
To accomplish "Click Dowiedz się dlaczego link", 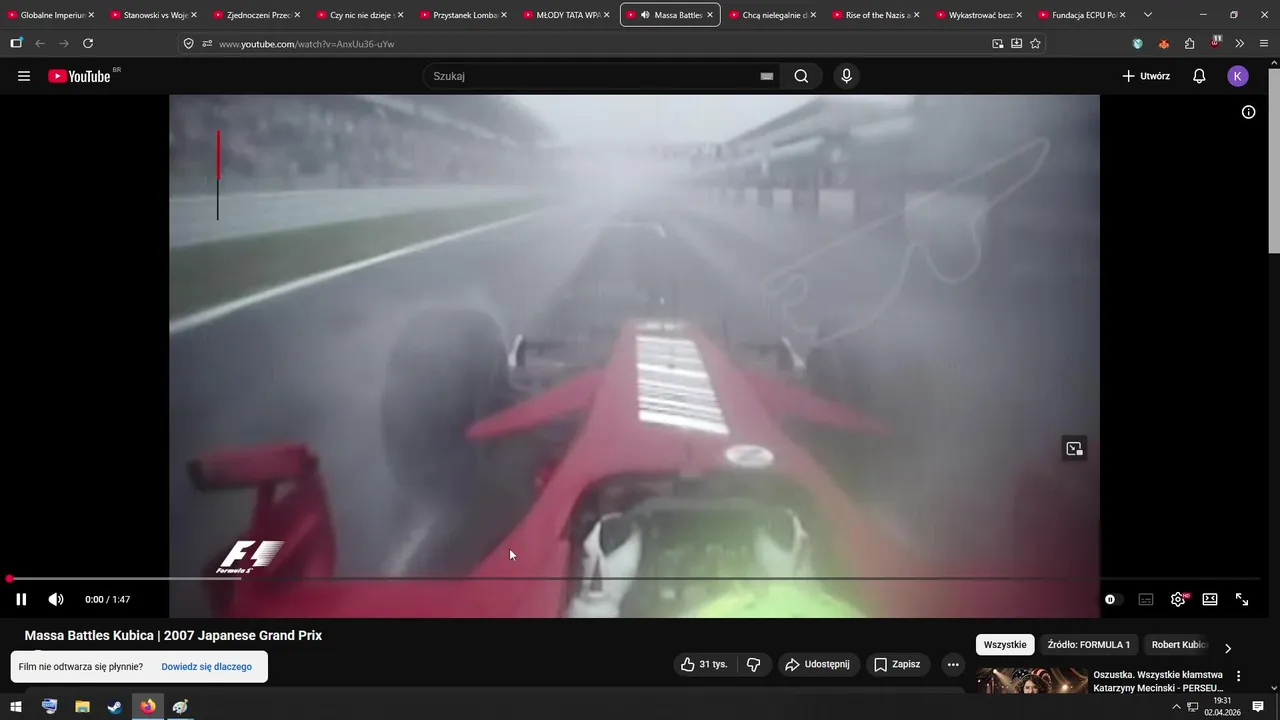I will tap(206, 667).
